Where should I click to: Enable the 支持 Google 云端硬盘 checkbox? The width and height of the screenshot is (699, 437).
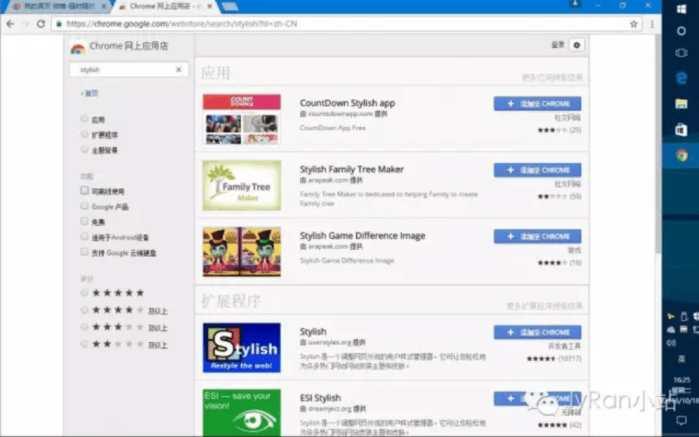[x=84, y=252]
